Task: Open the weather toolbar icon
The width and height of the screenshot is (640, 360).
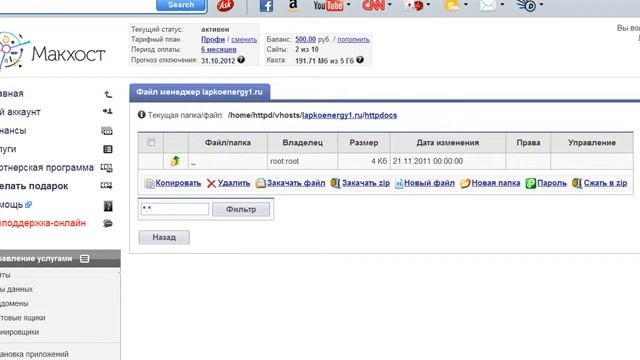Action: pos(452,5)
